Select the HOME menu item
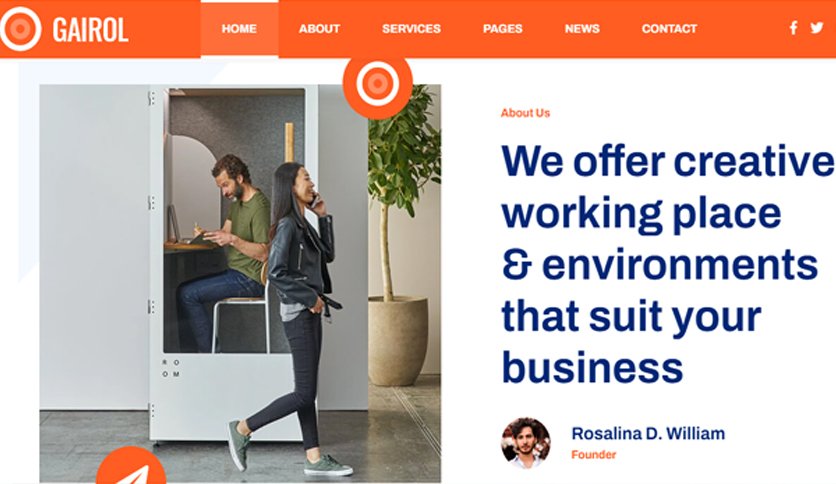The width and height of the screenshot is (836, 484). pos(239,29)
